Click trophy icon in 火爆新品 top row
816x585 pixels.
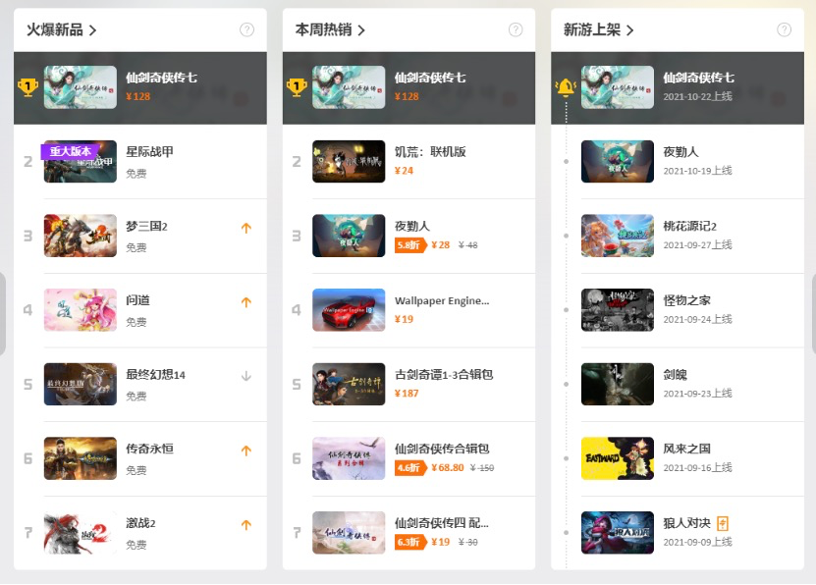tap(28, 87)
